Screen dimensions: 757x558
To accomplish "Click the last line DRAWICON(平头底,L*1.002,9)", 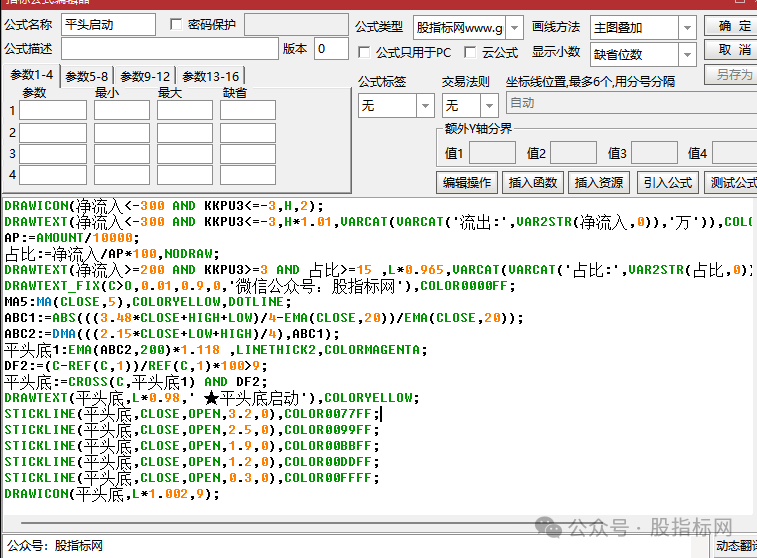I will (x=112, y=494).
